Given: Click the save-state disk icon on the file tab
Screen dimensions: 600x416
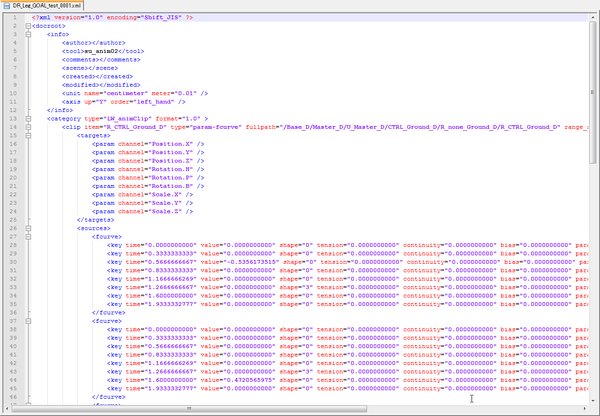Looking at the screenshot, I should (7, 6).
